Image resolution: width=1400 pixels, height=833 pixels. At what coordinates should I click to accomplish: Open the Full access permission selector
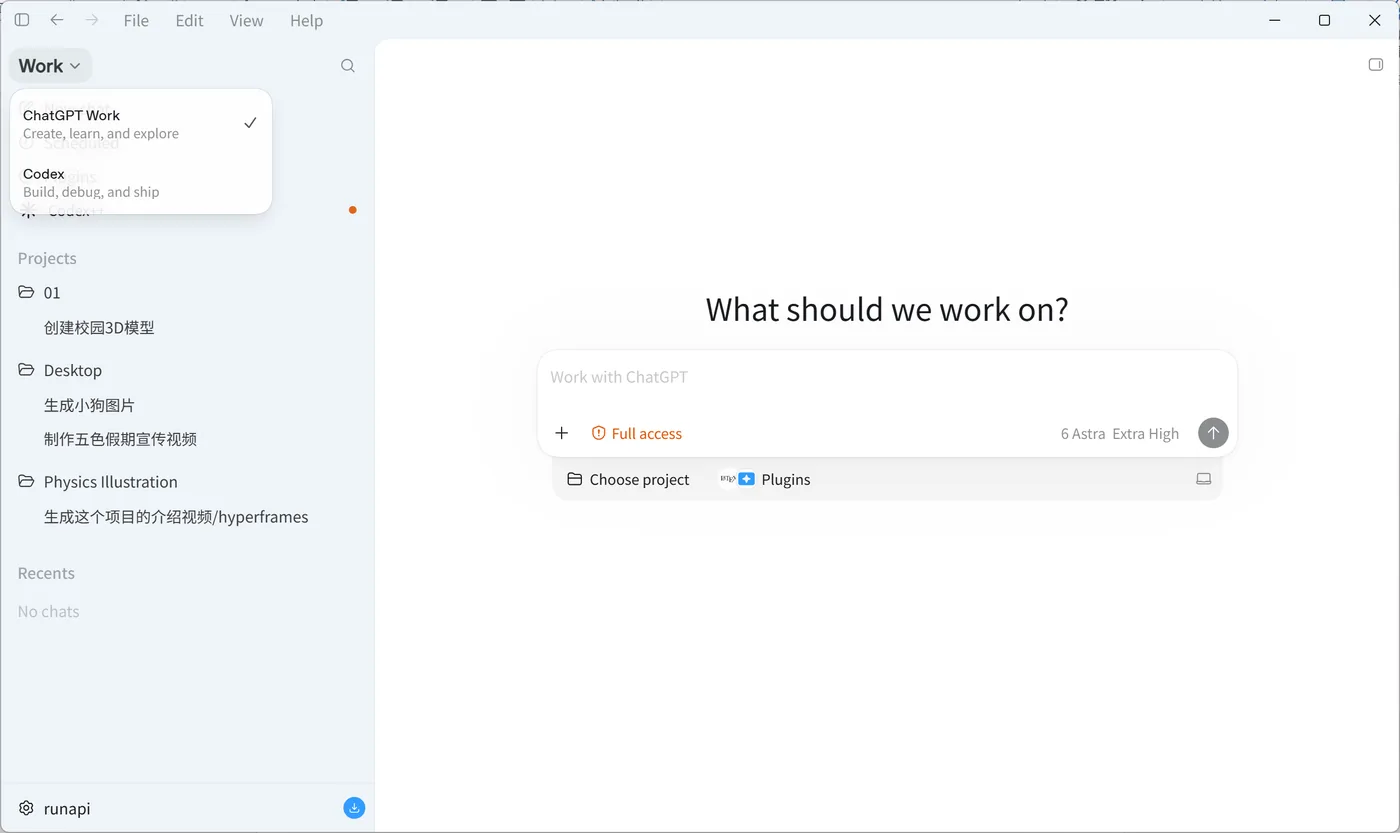[x=637, y=433]
